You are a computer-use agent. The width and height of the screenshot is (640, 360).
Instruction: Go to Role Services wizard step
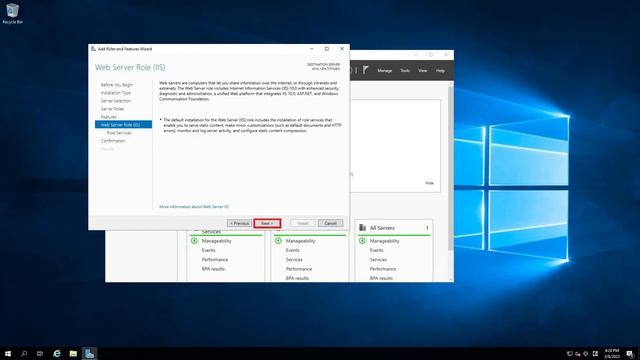coord(119,133)
